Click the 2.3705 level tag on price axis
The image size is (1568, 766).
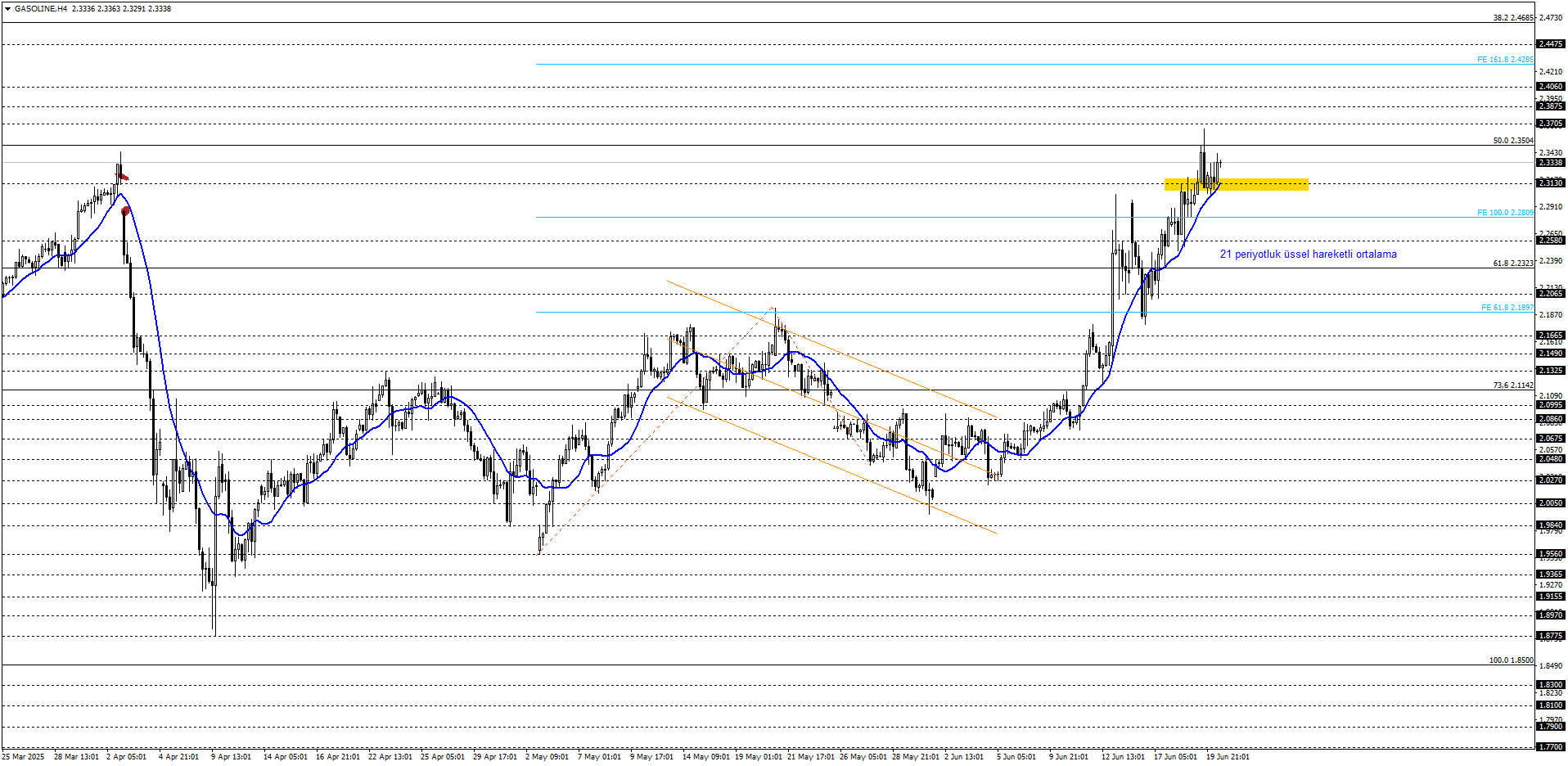1551,124
